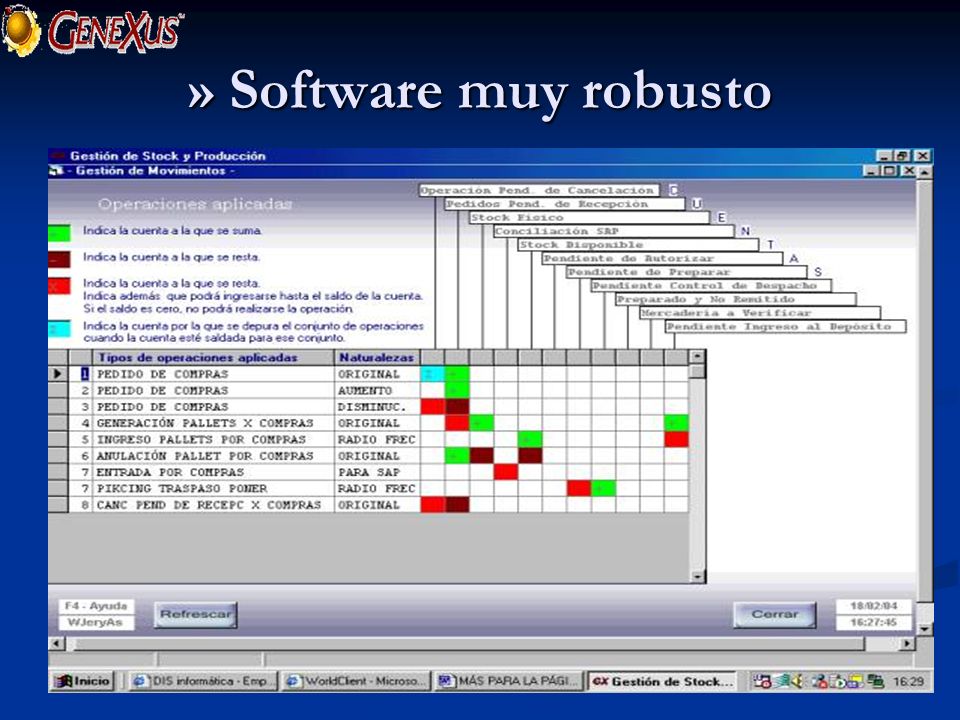Click the cyan cell in the PEDIDO DE COMPRAS ORIGINAL row
Screen dimensions: 960x720
point(433,373)
